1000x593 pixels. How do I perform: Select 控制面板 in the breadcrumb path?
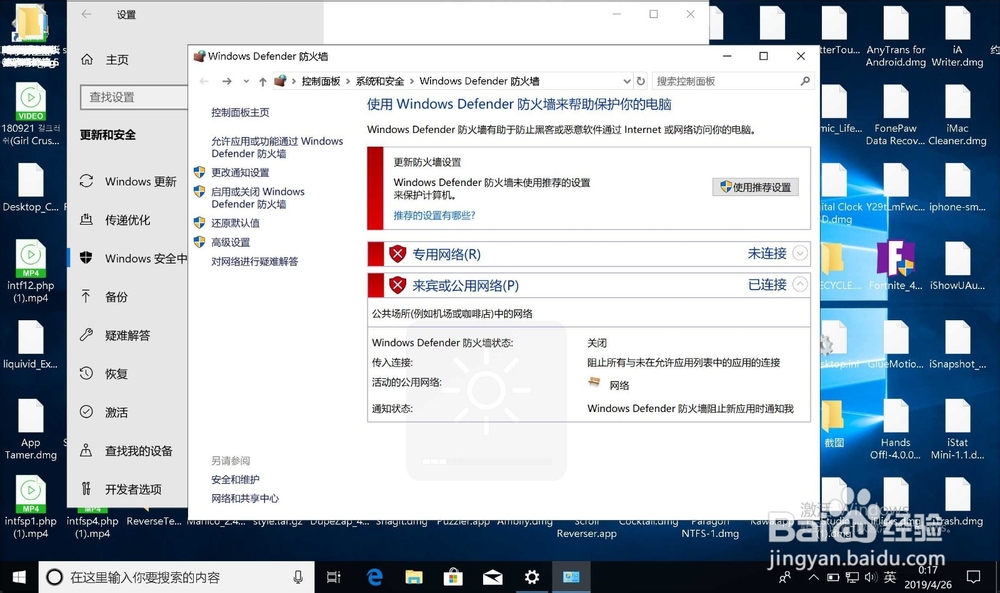point(321,81)
